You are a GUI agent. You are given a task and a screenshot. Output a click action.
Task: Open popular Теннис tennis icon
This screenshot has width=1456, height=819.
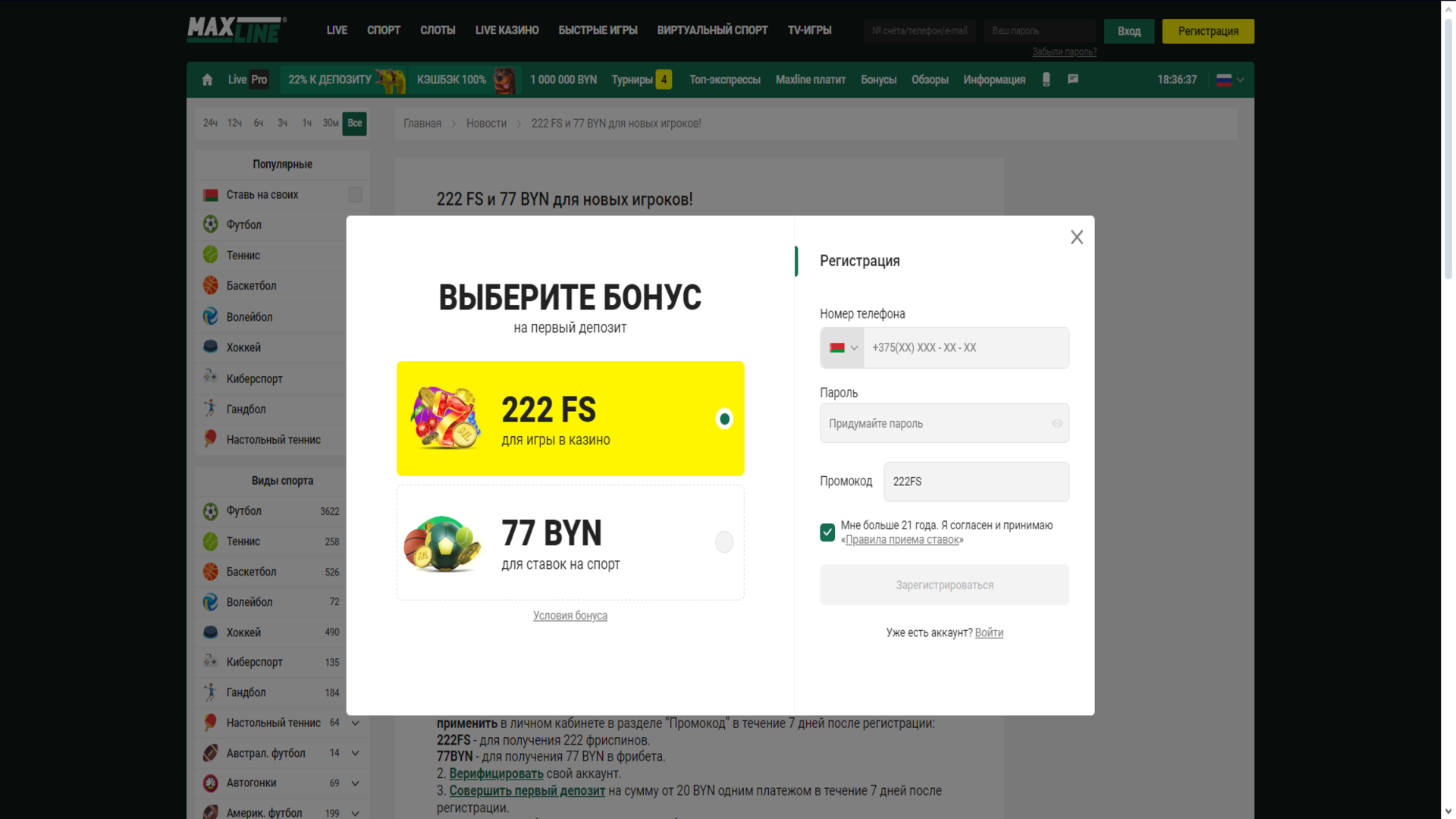(211, 255)
